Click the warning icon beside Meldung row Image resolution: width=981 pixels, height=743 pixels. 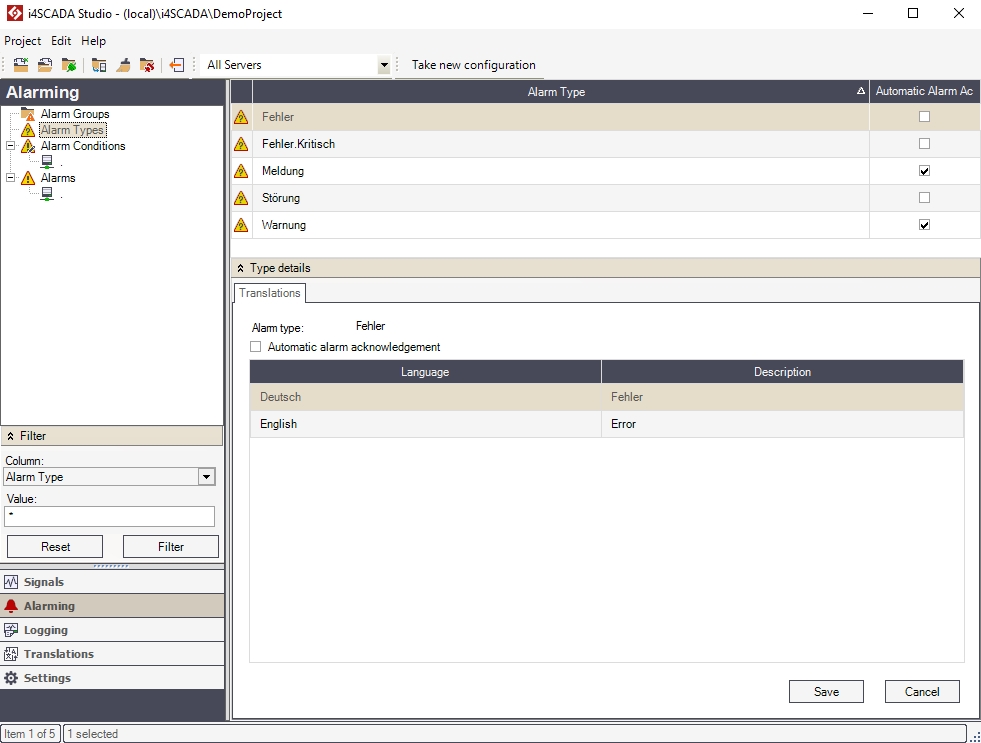coord(241,172)
